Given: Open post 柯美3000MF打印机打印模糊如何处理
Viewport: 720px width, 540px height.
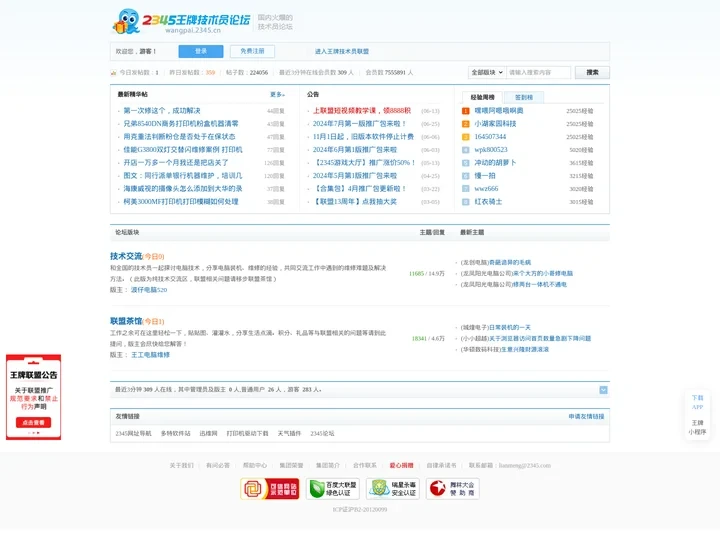Looking at the screenshot, I should (181, 201).
